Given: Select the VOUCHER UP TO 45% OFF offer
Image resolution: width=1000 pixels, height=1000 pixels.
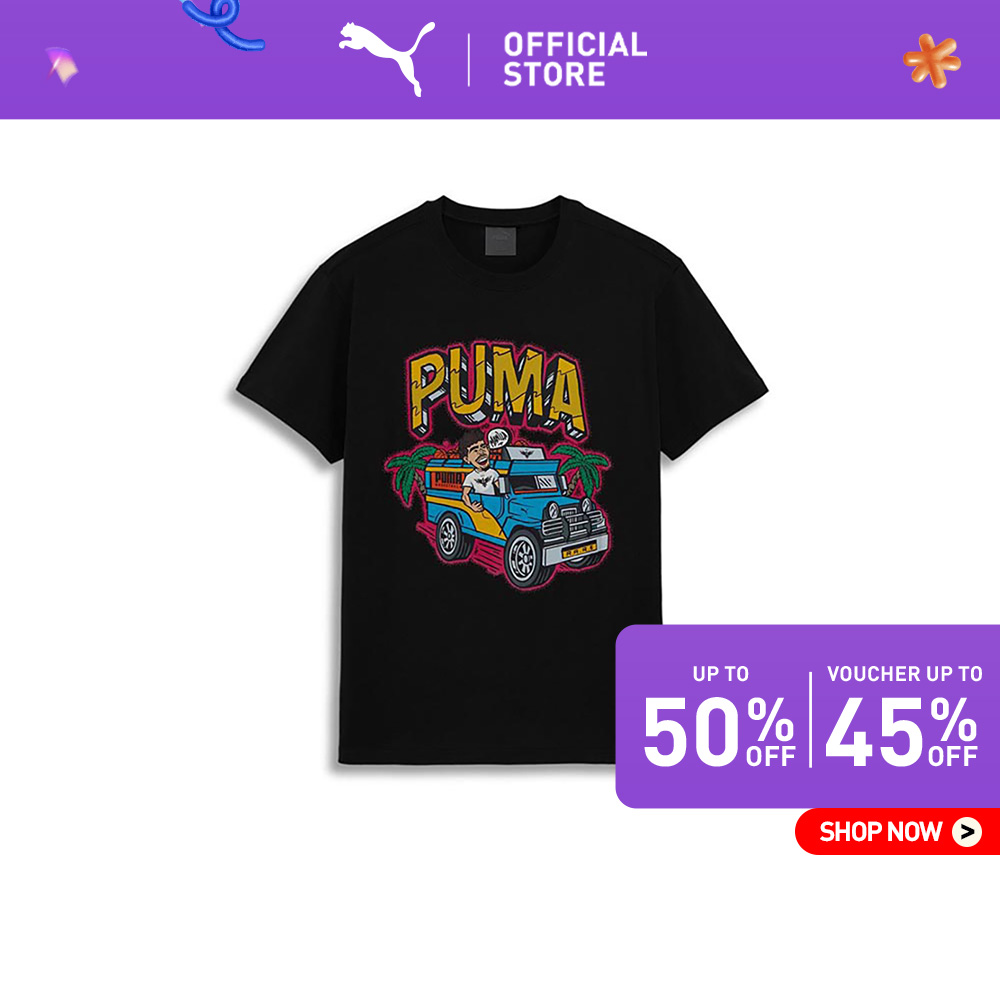Looking at the screenshot, I should coord(902,717).
